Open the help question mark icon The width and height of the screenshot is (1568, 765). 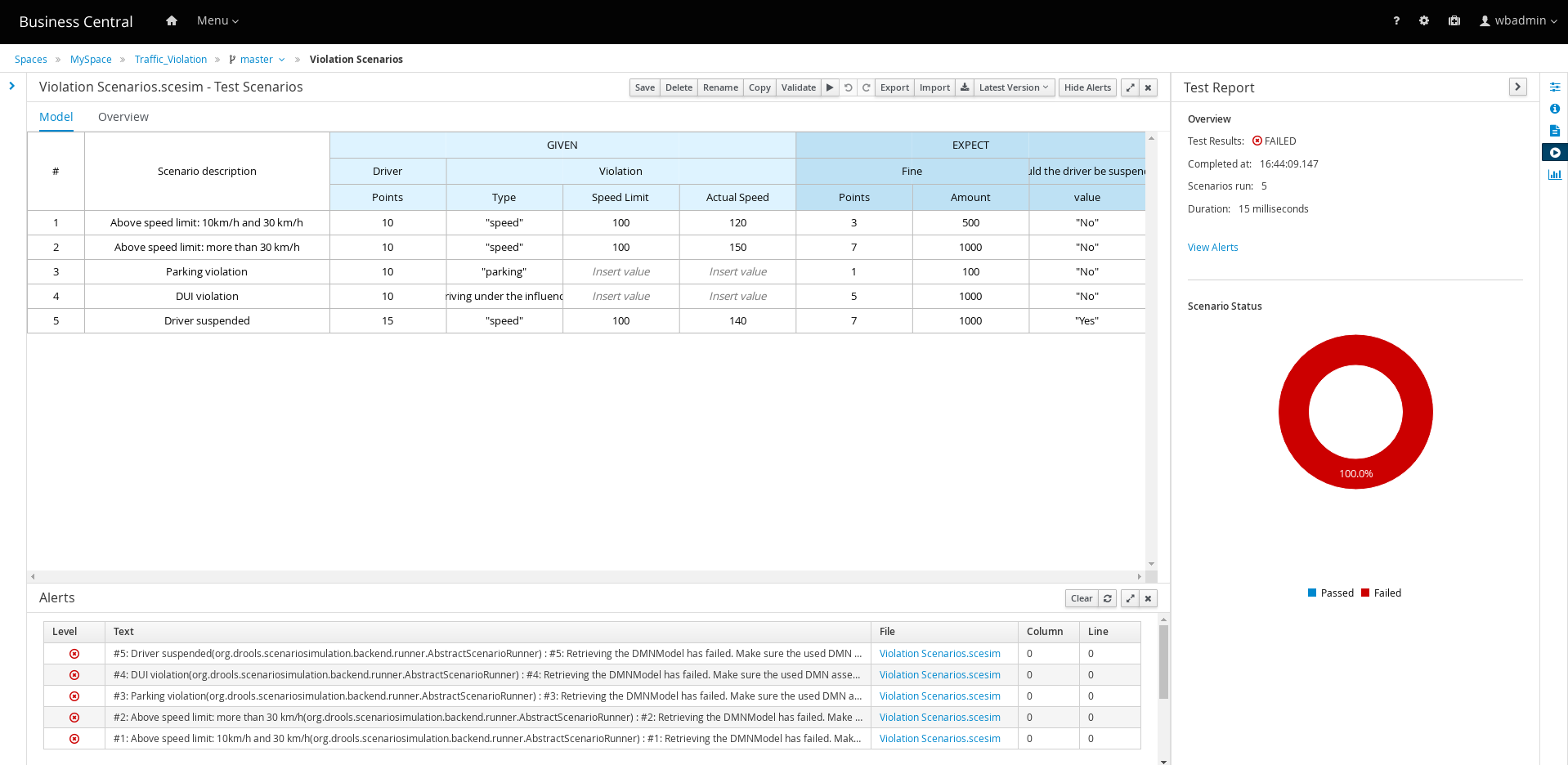tap(1396, 21)
